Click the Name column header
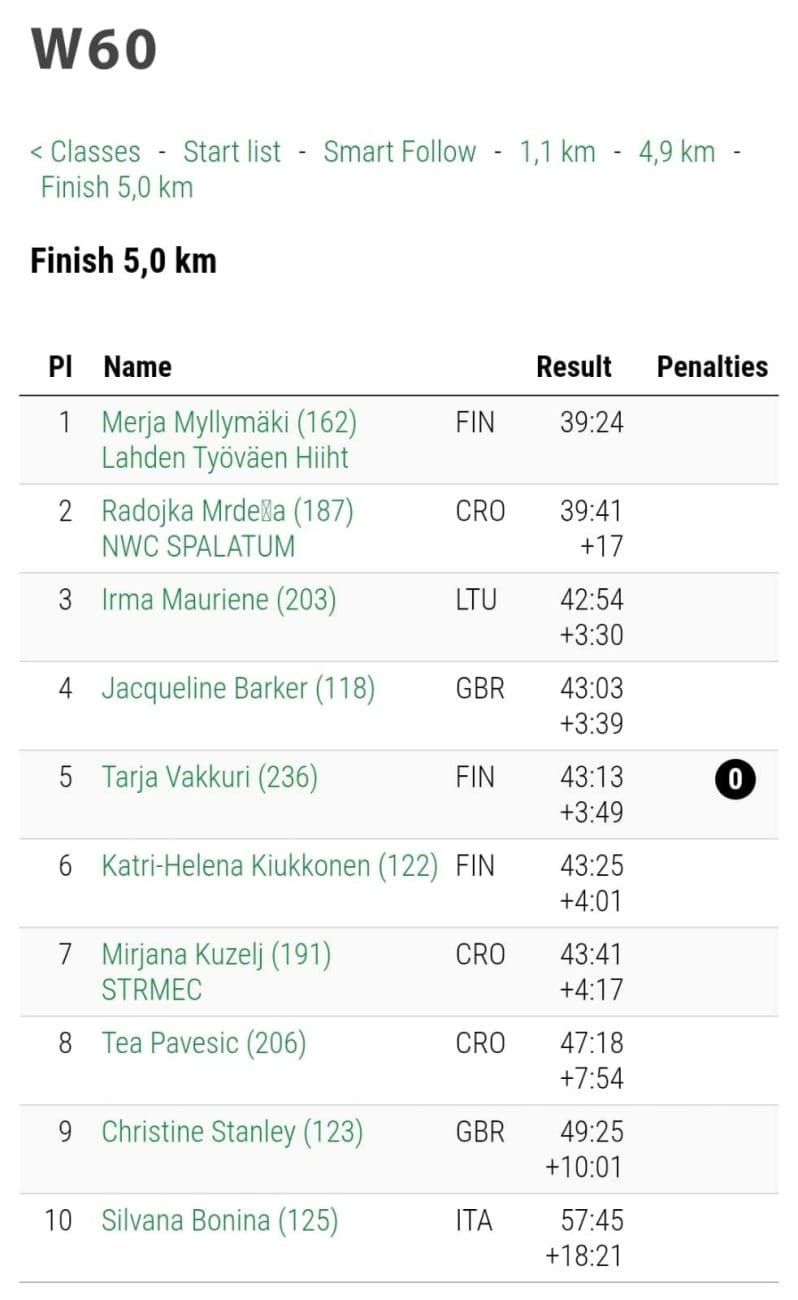This screenshot has height=1300, width=798. pyautogui.click(x=137, y=367)
